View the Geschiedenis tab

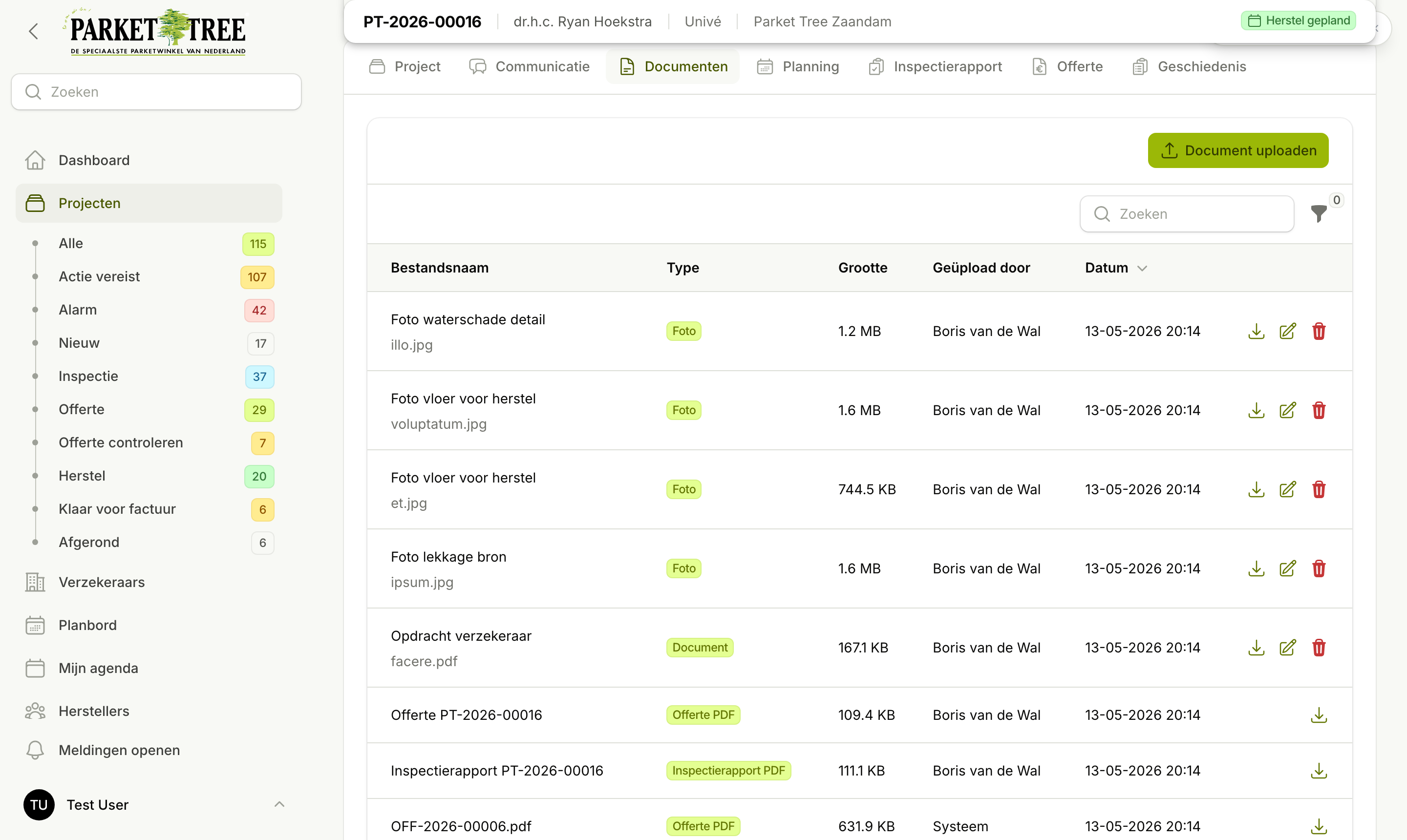tap(1189, 67)
